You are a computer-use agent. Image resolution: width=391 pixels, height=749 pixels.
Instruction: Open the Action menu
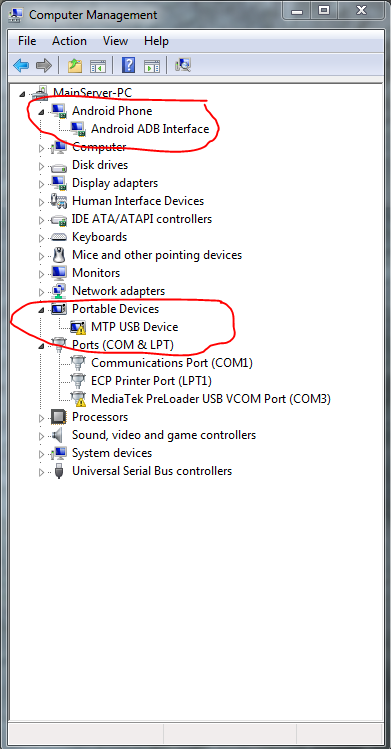pos(69,41)
